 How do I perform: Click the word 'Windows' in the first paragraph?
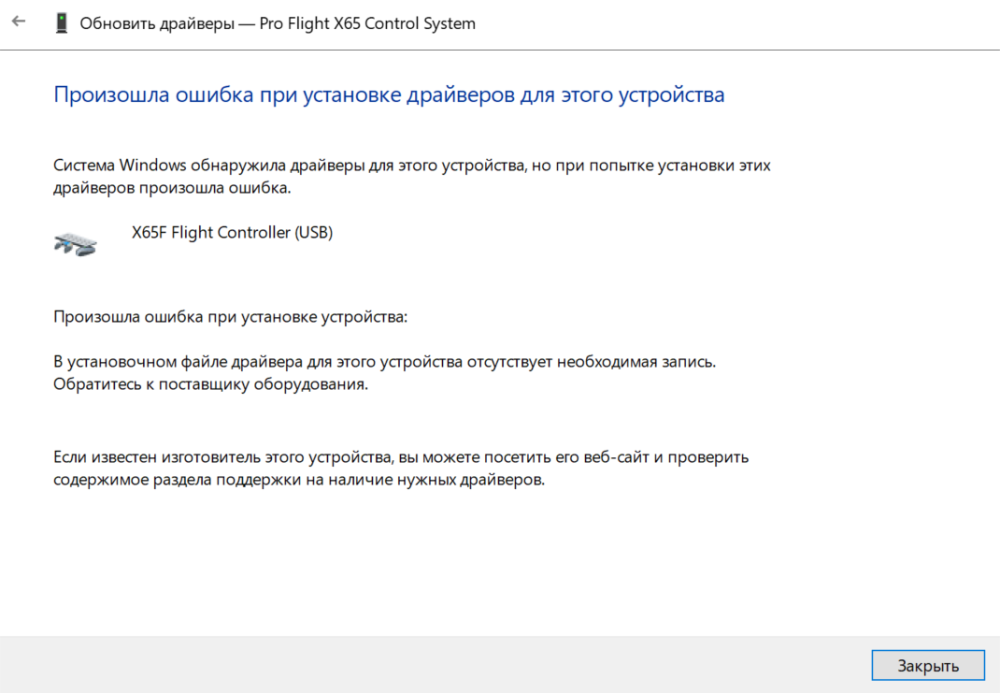147,164
